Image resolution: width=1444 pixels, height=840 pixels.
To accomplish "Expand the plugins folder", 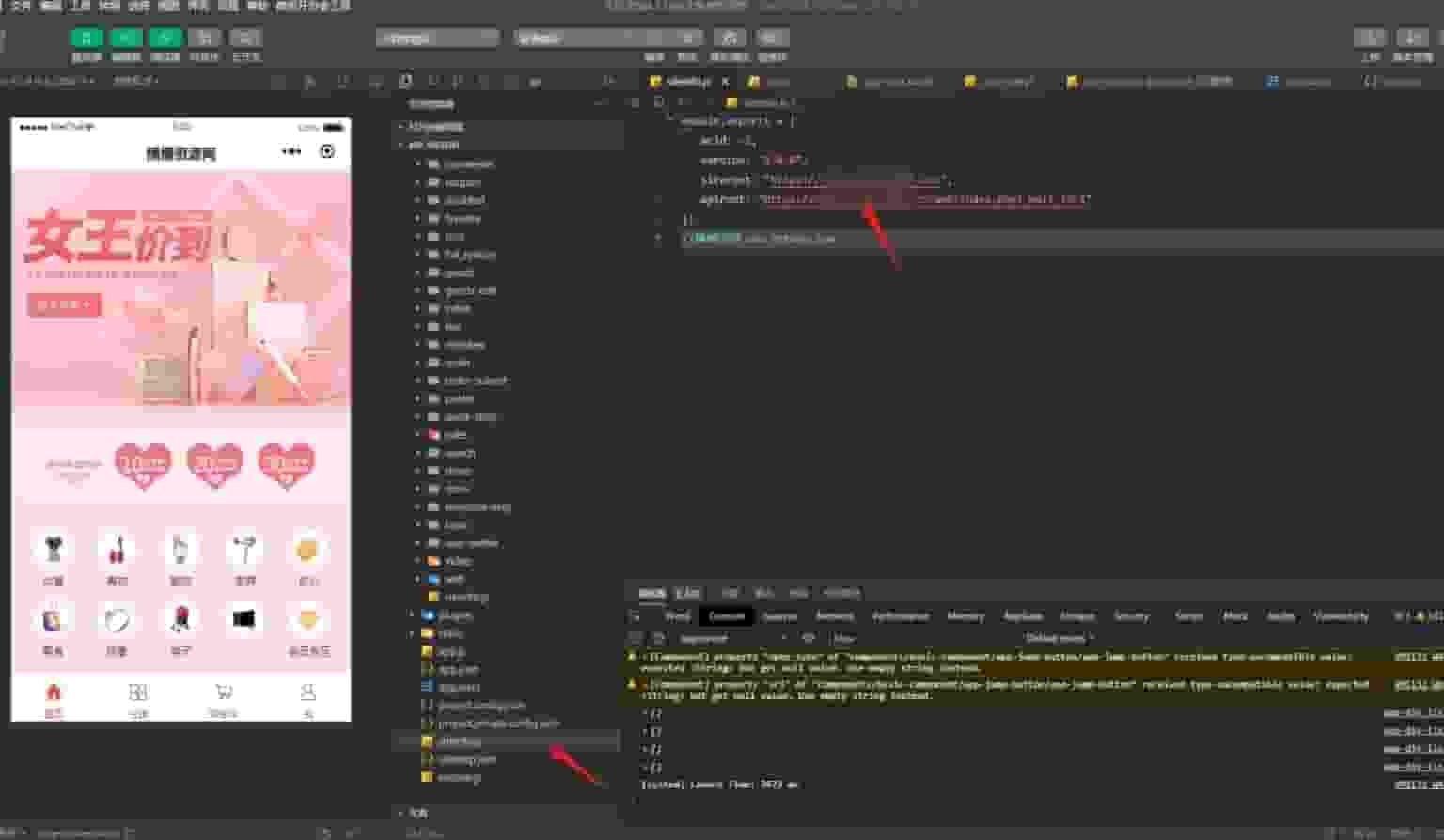I will pyautogui.click(x=456, y=615).
